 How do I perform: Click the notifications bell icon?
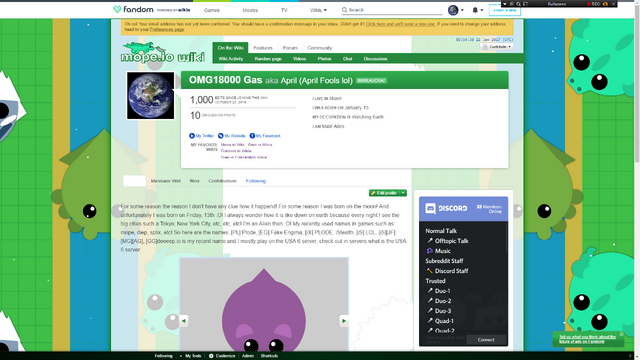pos(475,10)
